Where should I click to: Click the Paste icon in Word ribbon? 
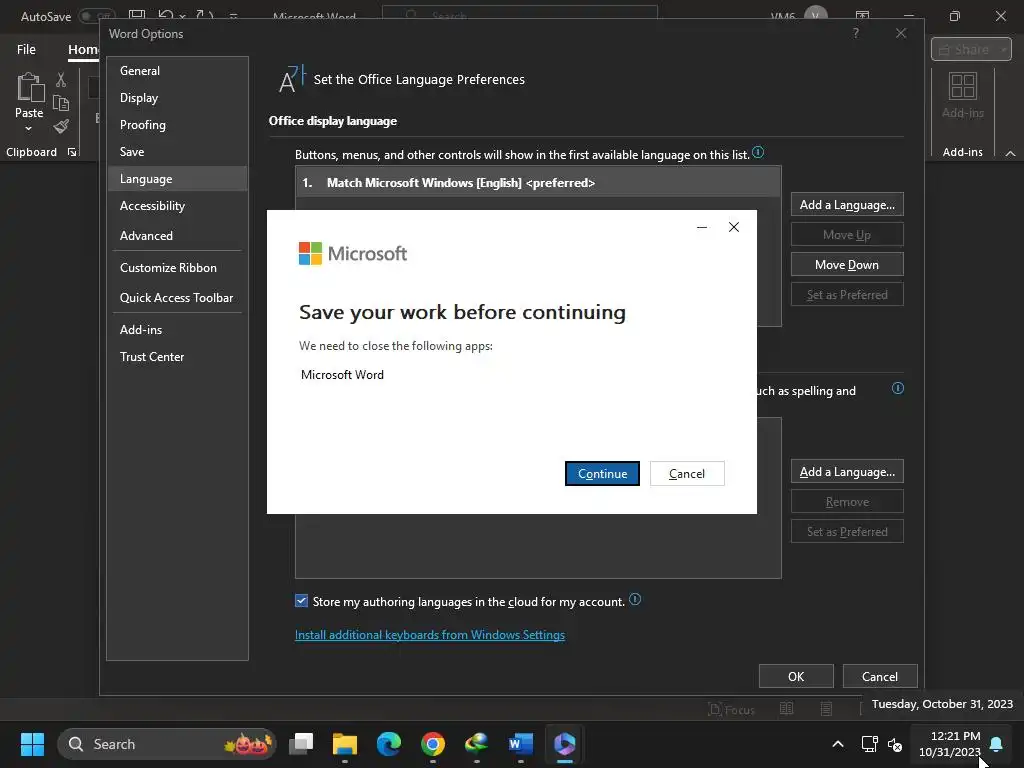point(29,88)
